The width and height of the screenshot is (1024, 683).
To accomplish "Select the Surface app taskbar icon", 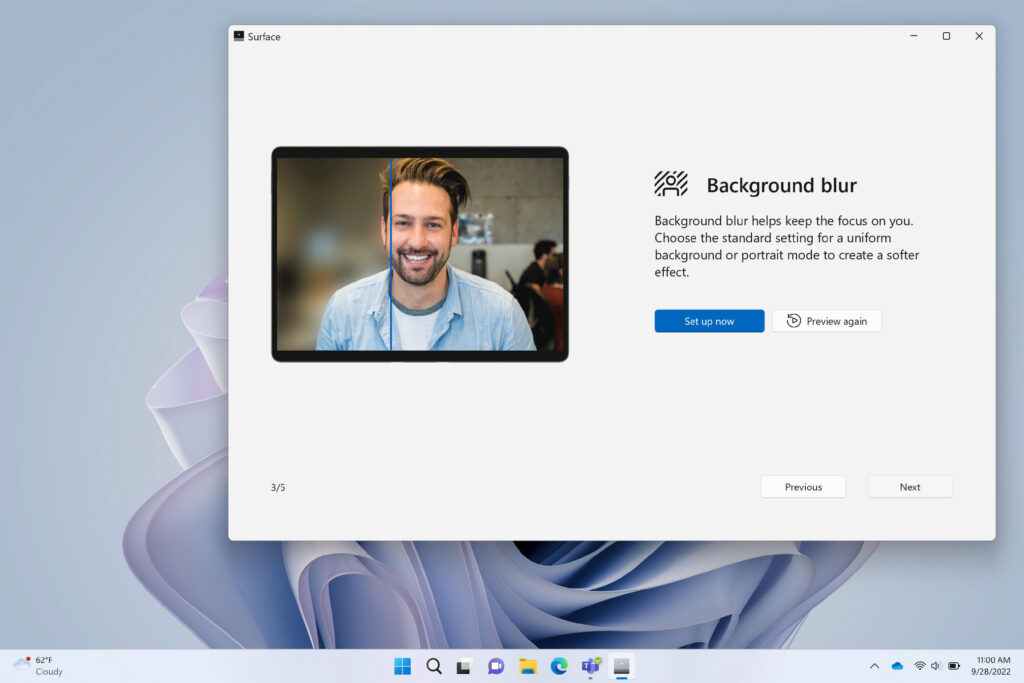I will click(x=621, y=666).
